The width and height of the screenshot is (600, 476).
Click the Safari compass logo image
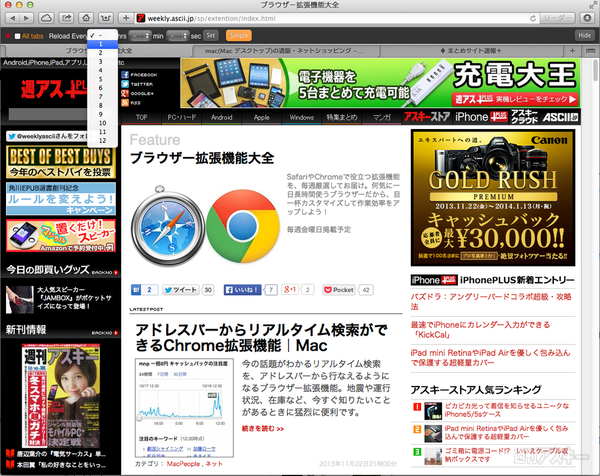point(168,226)
